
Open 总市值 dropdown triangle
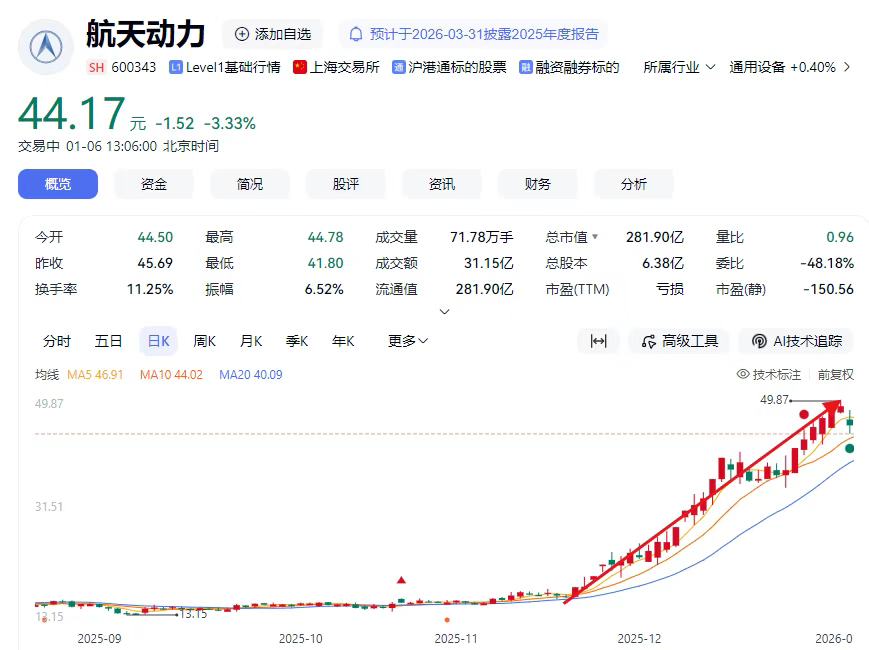595,238
